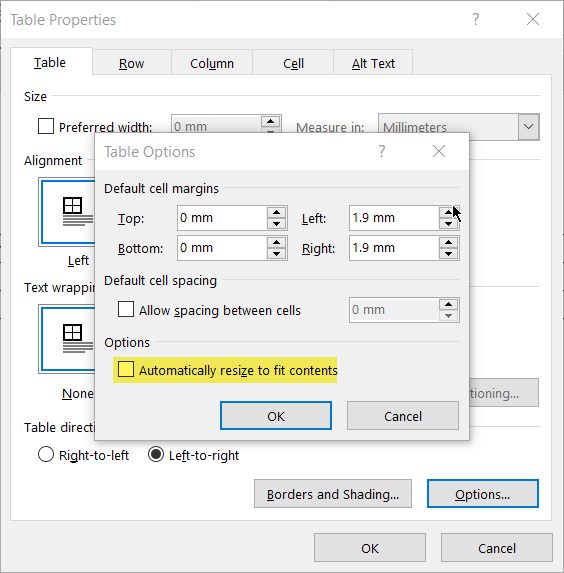This screenshot has height=573, width=564.
Task: Click the Preferred width input field
Action: pos(216,124)
